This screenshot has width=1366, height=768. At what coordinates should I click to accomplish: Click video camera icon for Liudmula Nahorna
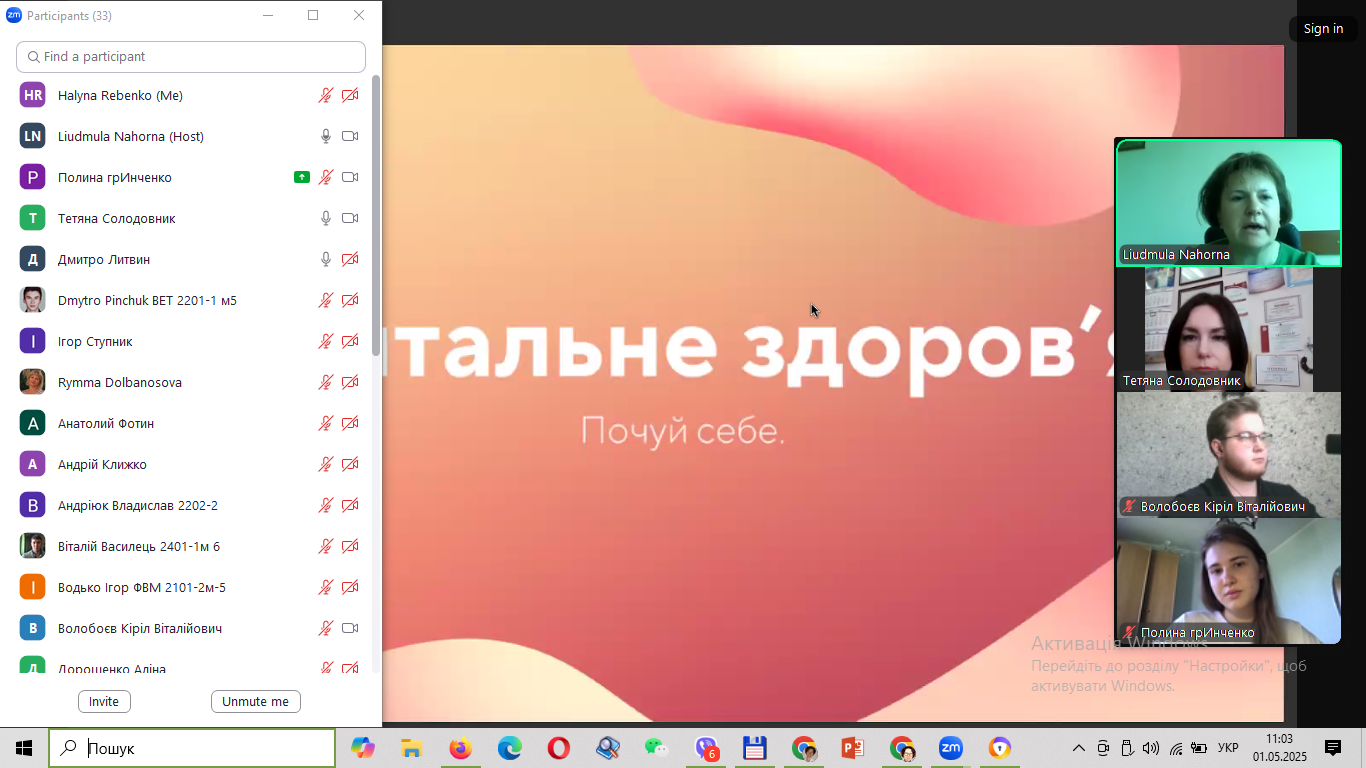pos(350,136)
